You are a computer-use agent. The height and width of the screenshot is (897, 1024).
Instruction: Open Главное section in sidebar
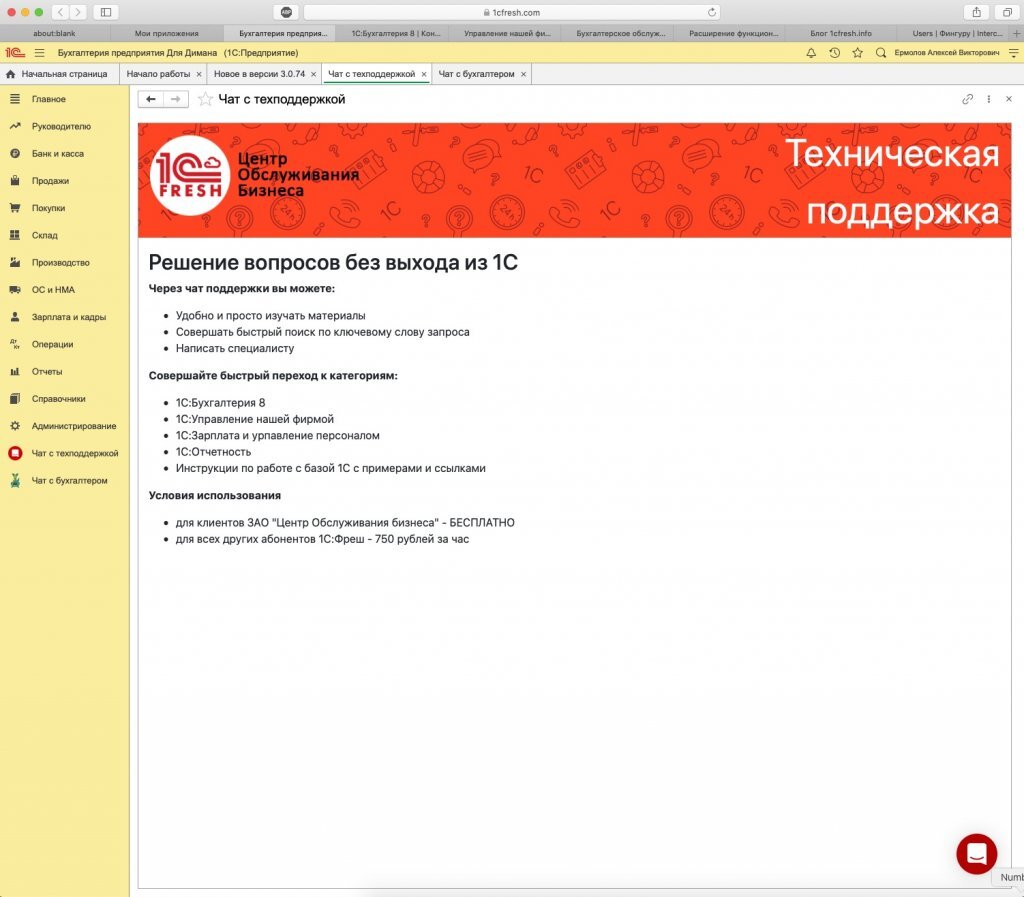(49, 99)
